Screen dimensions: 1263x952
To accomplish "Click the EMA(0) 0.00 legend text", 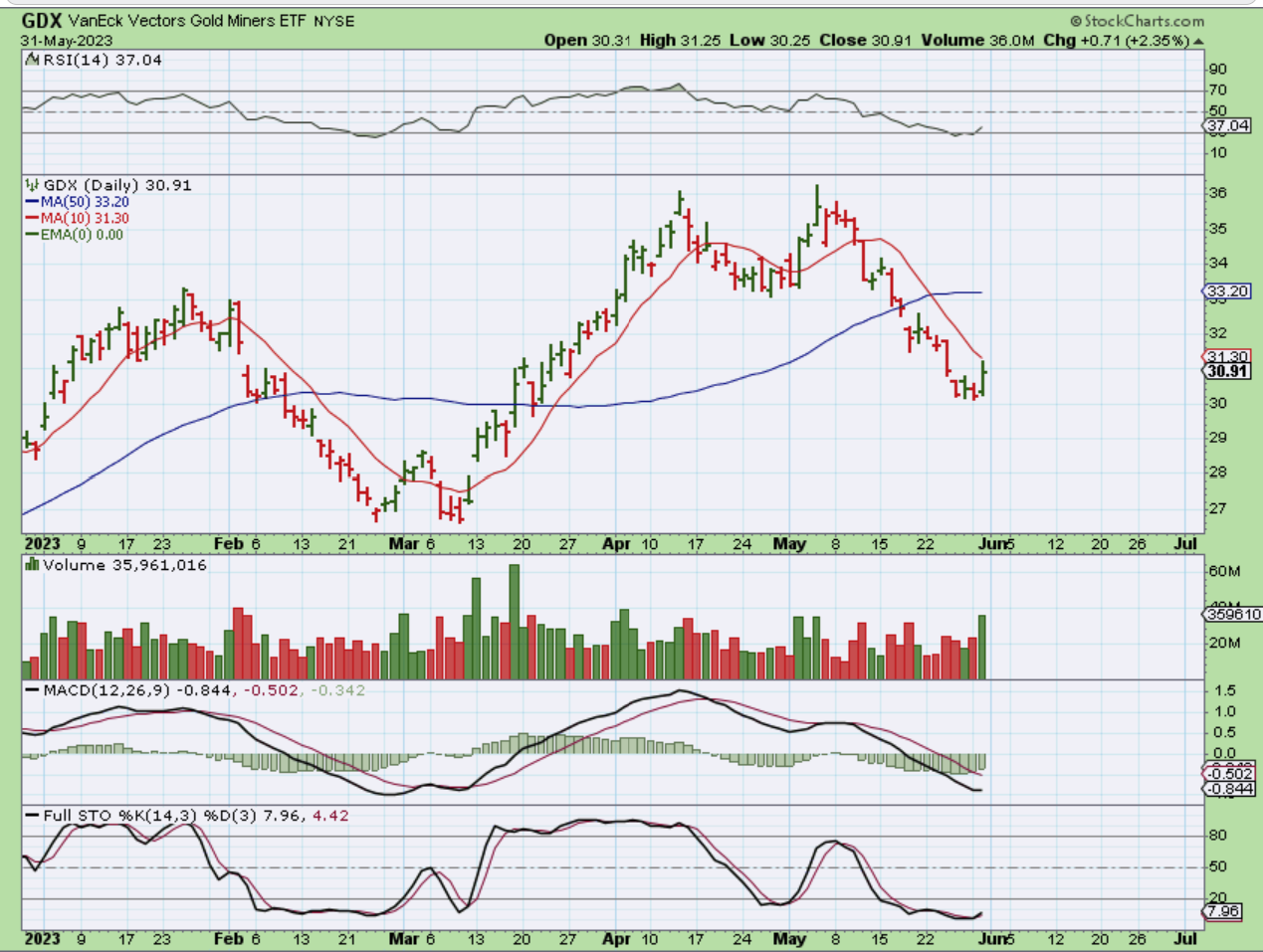I will [82, 235].
